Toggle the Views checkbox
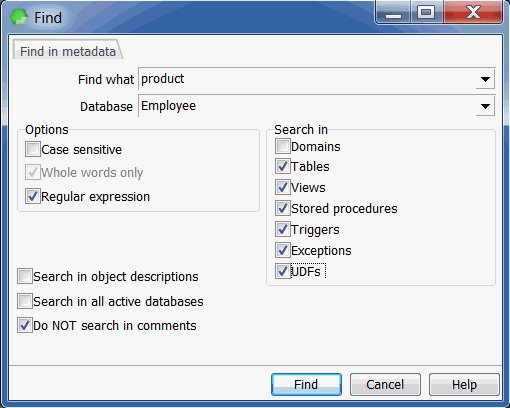The image size is (510, 408). click(283, 187)
